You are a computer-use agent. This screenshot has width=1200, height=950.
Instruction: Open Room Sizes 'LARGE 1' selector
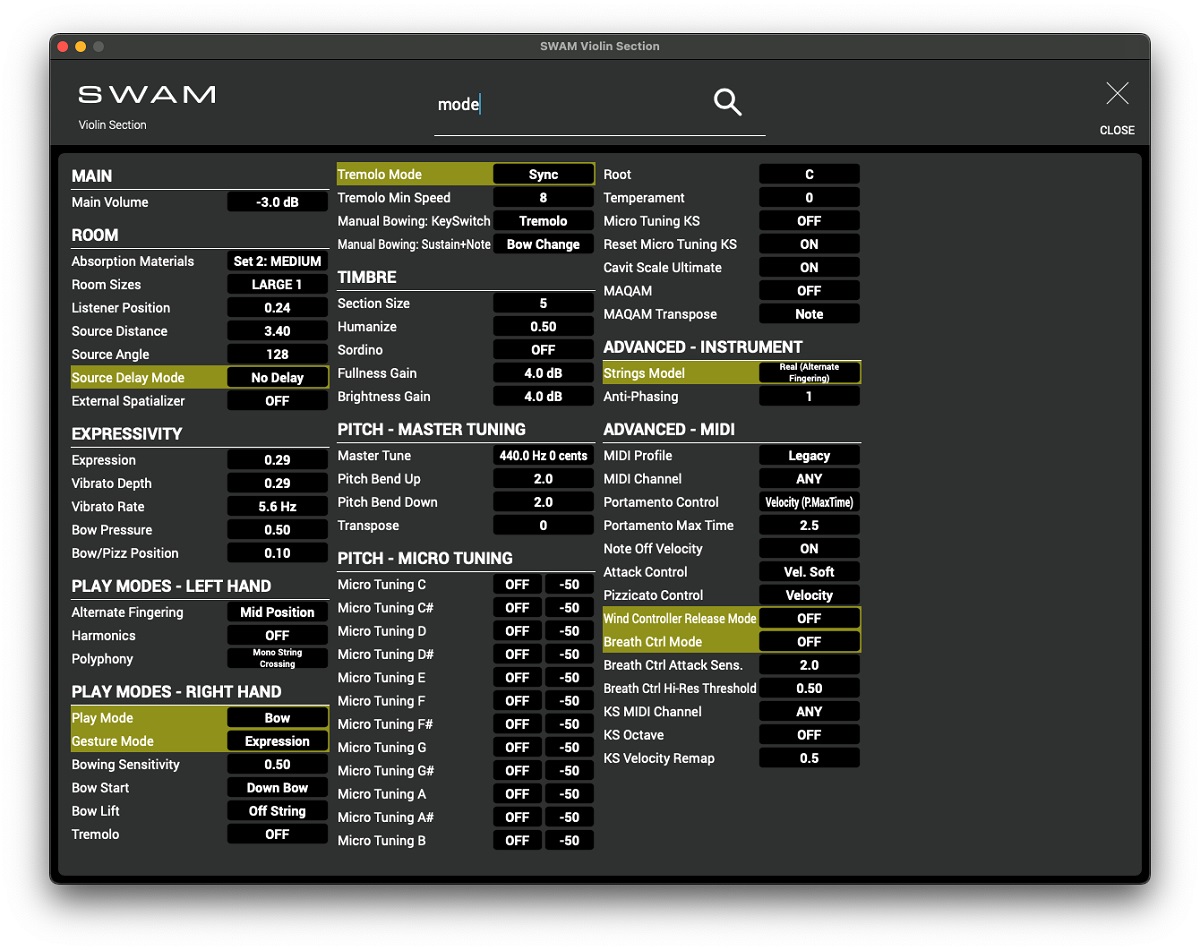[277, 284]
